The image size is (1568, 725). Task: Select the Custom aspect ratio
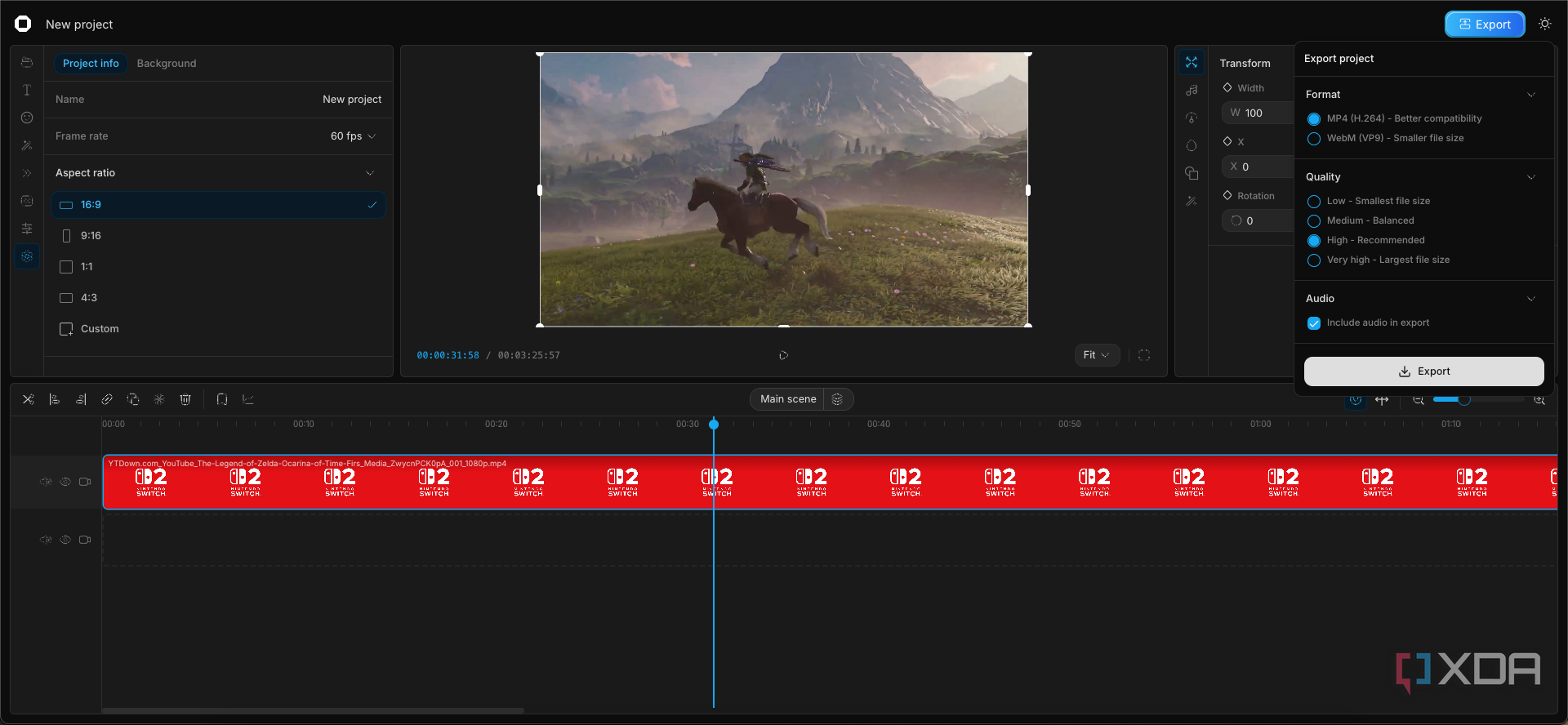(x=218, y=329)
